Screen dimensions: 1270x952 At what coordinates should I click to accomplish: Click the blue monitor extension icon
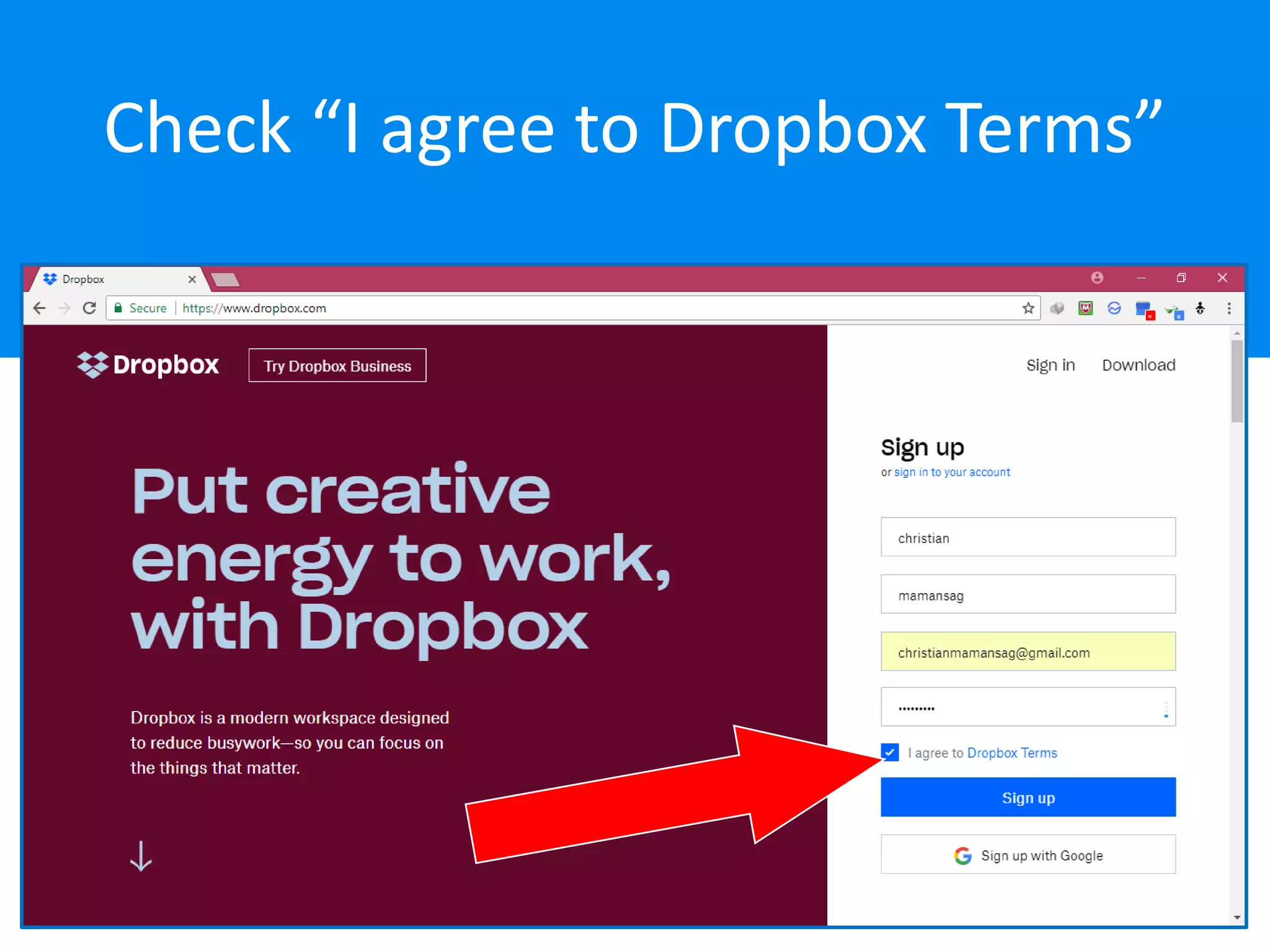pos(1144,310)
